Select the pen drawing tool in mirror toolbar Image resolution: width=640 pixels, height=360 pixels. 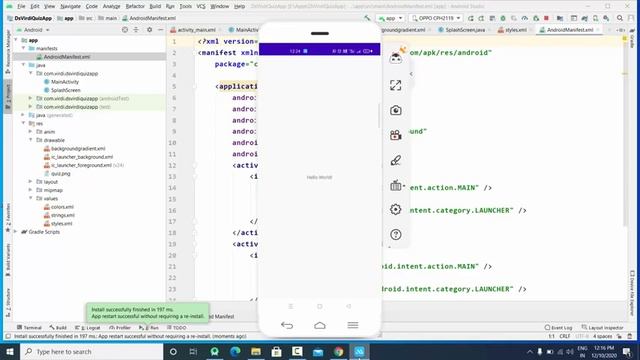396,160
